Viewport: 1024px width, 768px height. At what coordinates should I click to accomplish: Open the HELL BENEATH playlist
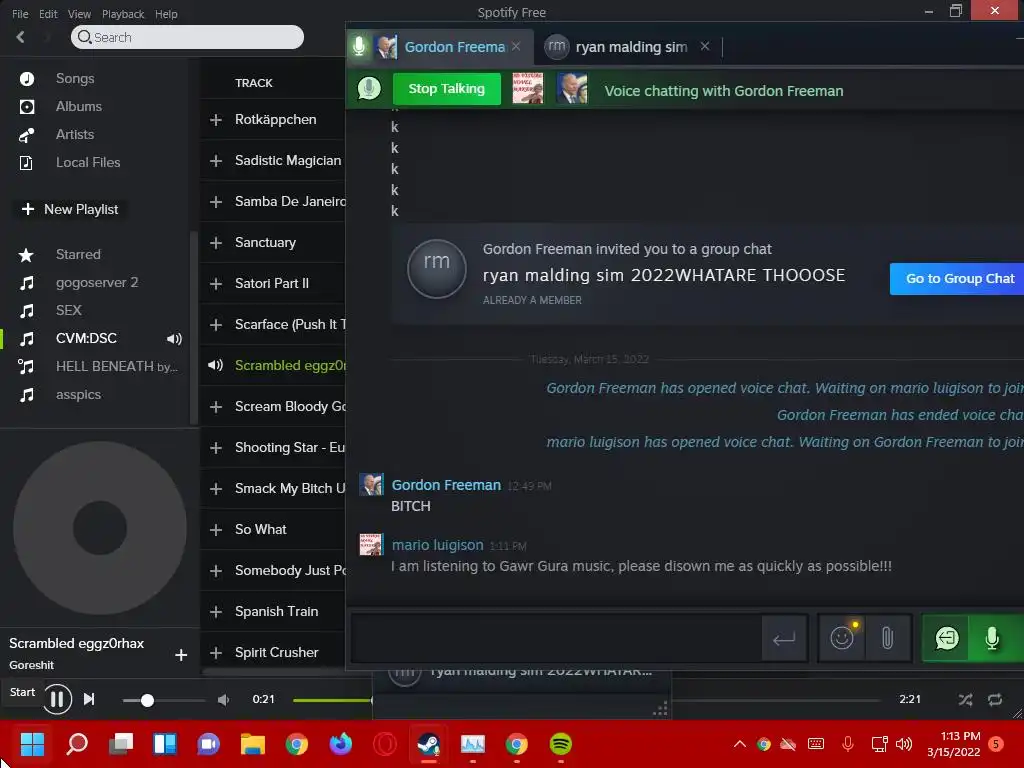[x=116, y=366]
